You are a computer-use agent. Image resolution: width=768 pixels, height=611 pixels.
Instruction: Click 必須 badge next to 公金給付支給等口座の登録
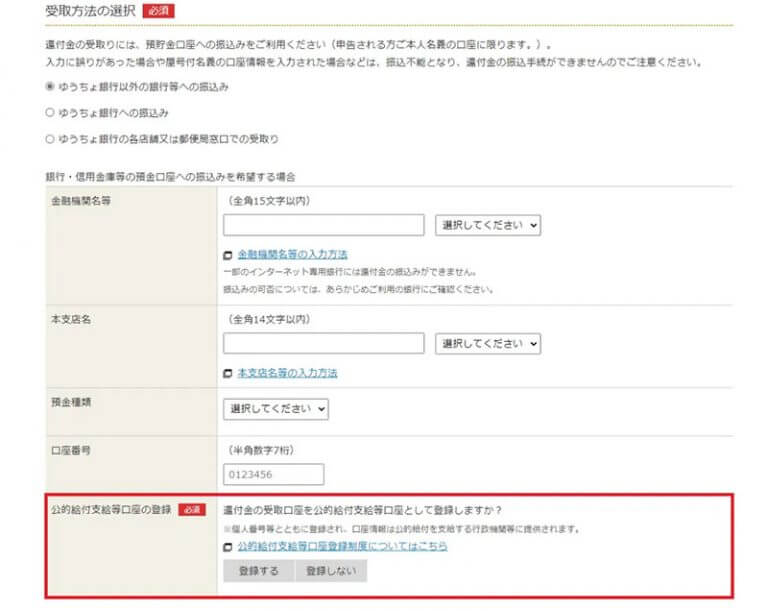[x=192, y=510]
